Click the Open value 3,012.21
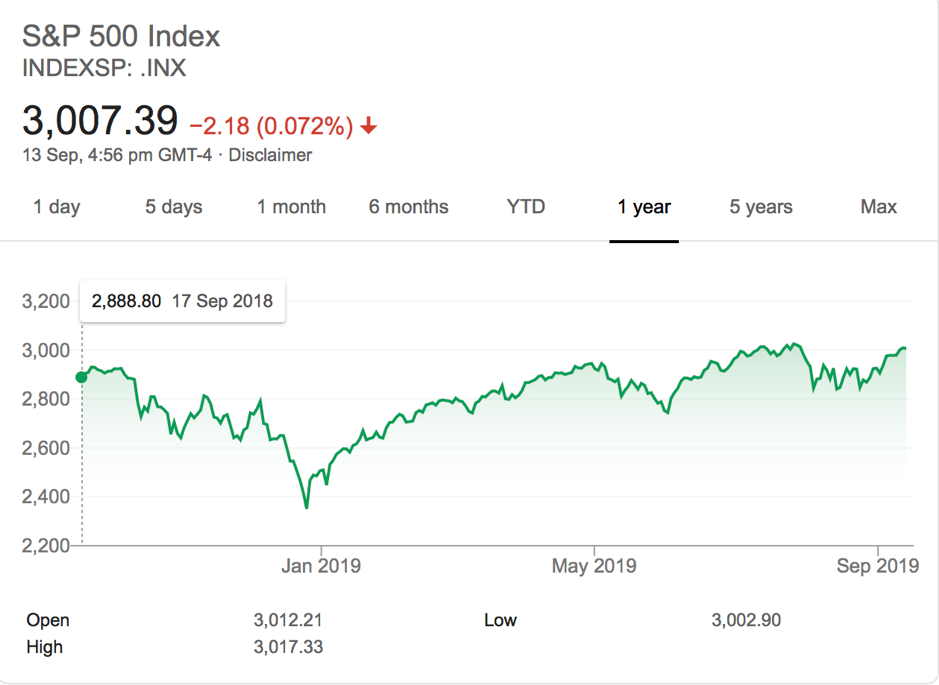 pyautogui.click(x=288, y=620)
